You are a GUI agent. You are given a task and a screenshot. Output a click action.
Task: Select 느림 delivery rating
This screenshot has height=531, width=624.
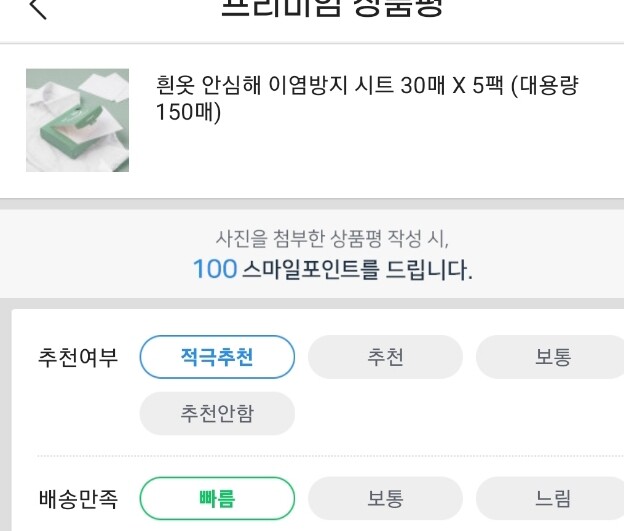point(553,498)
